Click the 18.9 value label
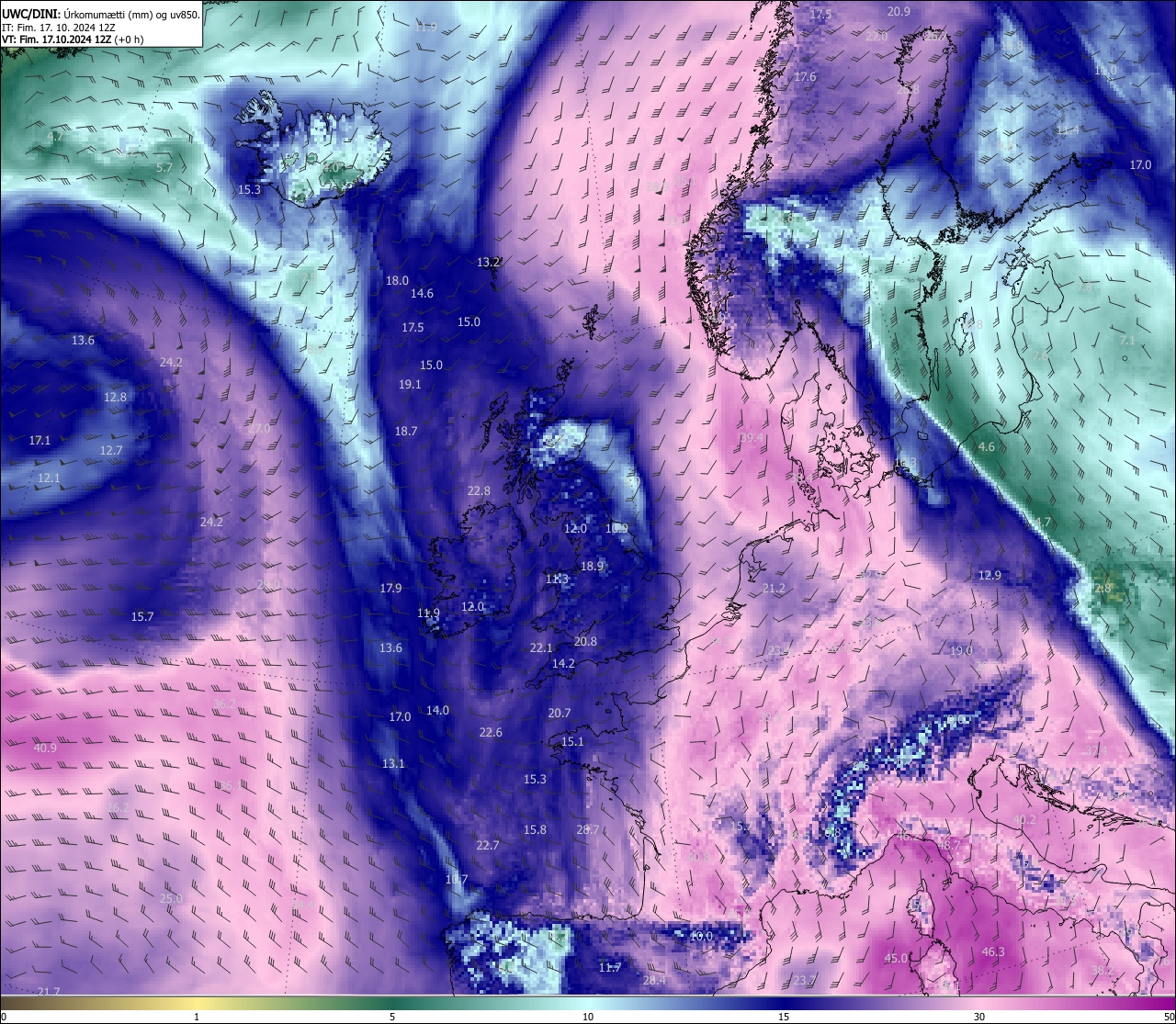This screenshot has height=1024, width=1176. (x=592, y=567)
